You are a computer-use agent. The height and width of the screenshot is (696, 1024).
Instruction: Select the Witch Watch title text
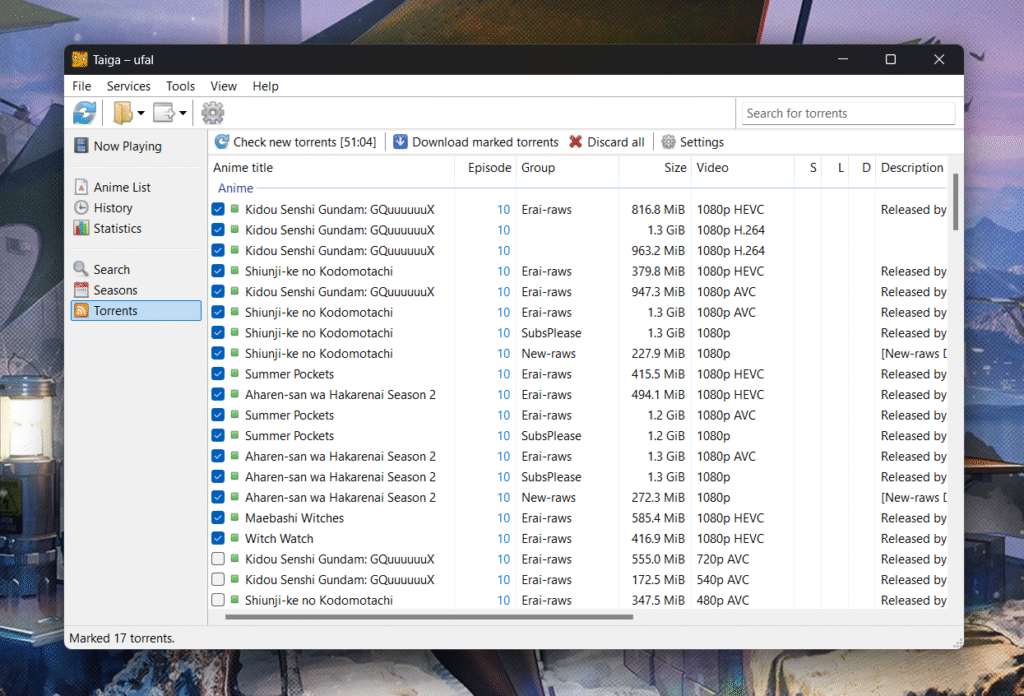pos(279,539)
